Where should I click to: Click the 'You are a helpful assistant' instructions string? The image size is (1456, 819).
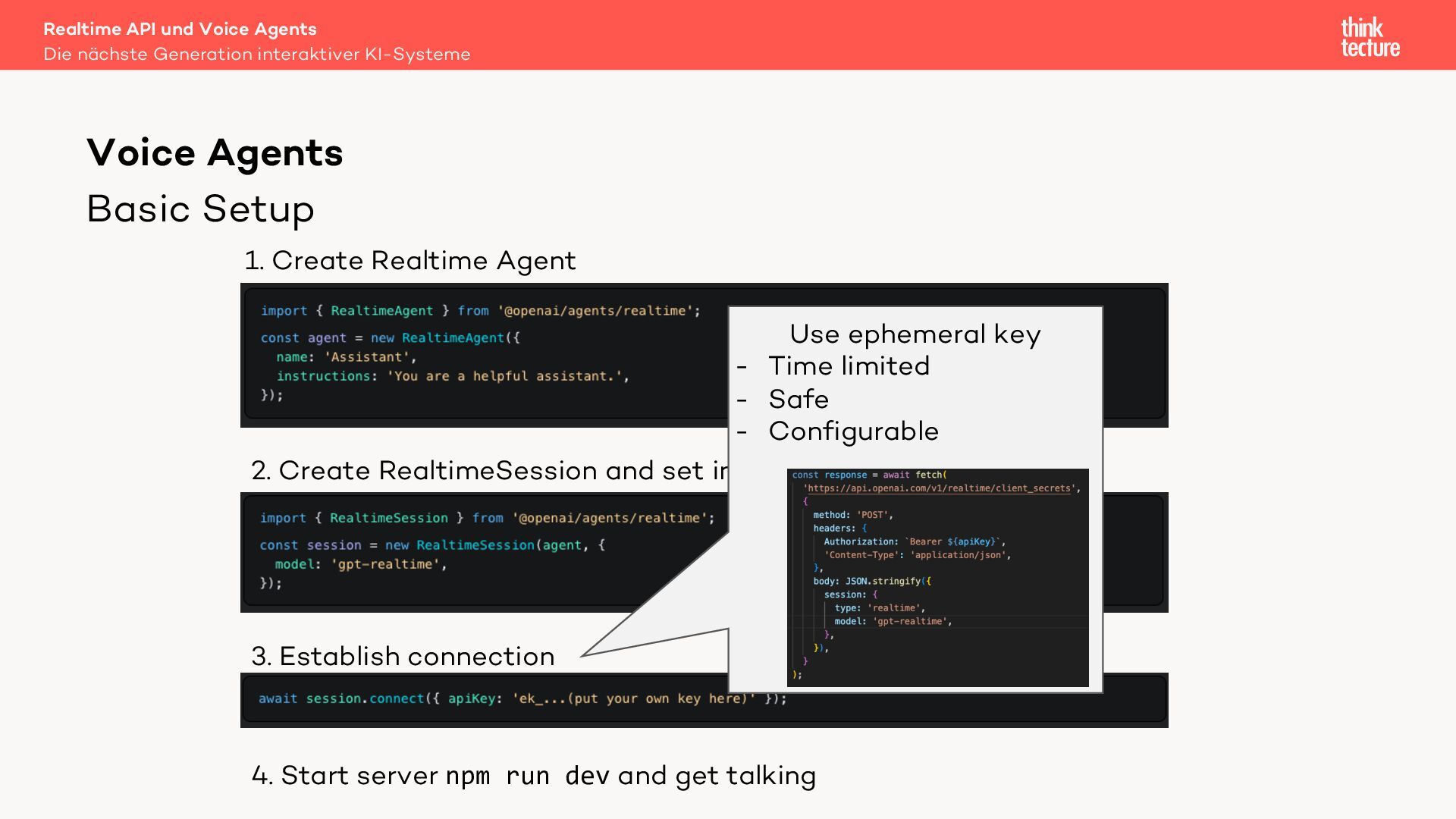tap(507, 376)
